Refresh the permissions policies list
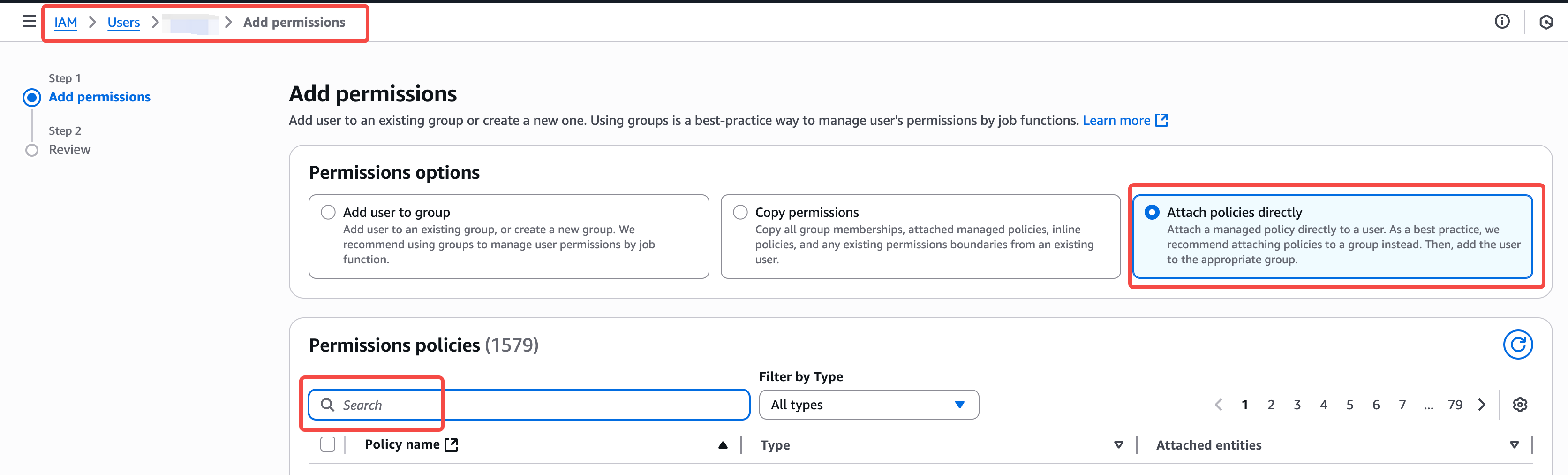Viewport: 1568px width, 475px height. [1517, 345]
